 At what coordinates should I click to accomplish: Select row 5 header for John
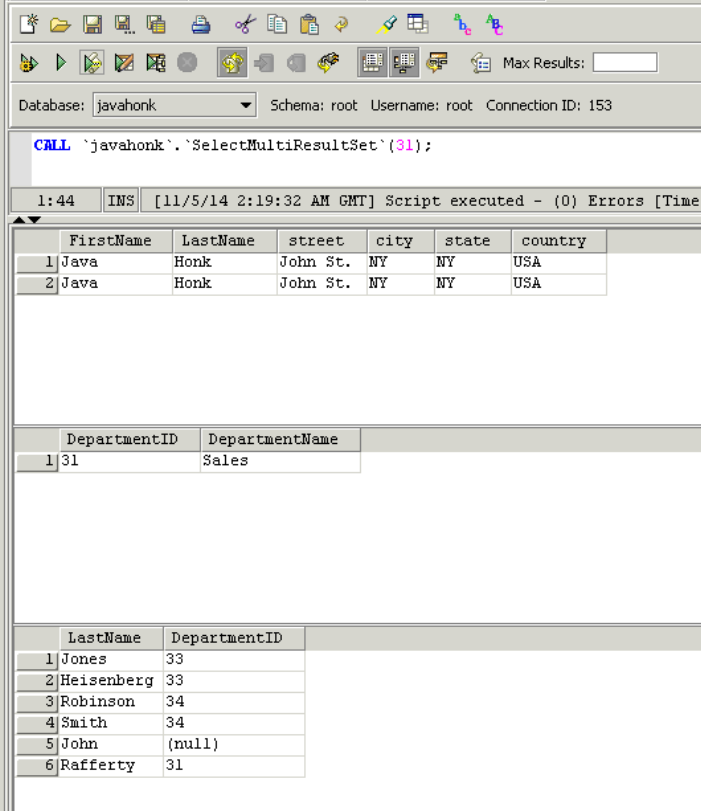tap(37, 744)
